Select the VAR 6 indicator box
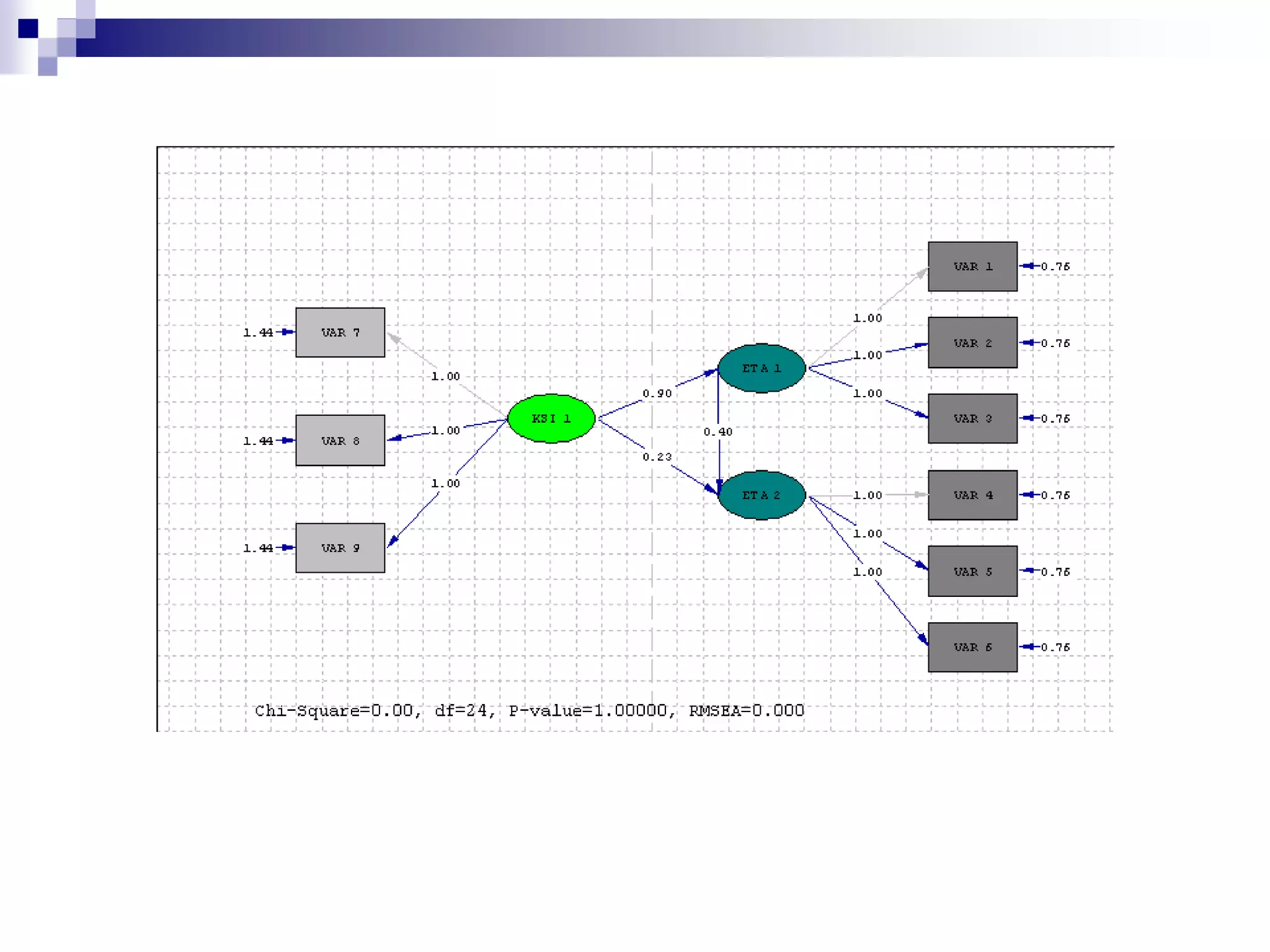 coord(972,647)
